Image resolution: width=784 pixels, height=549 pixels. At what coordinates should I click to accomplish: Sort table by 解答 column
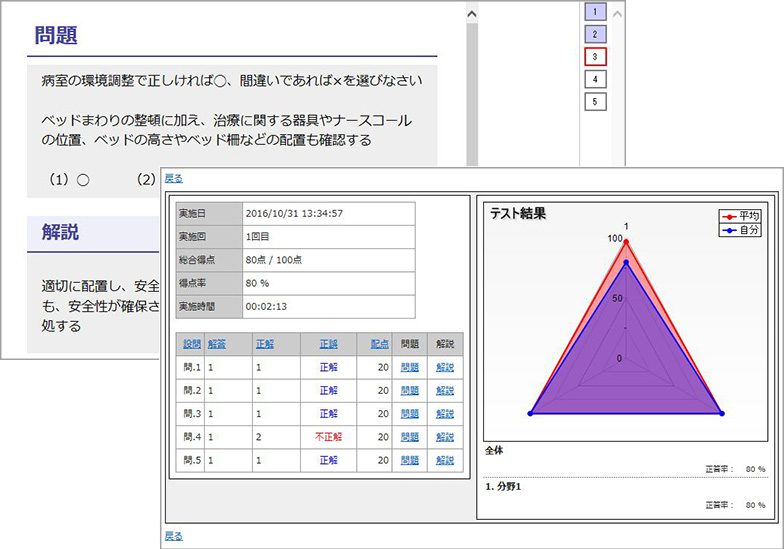coord(217,344)
